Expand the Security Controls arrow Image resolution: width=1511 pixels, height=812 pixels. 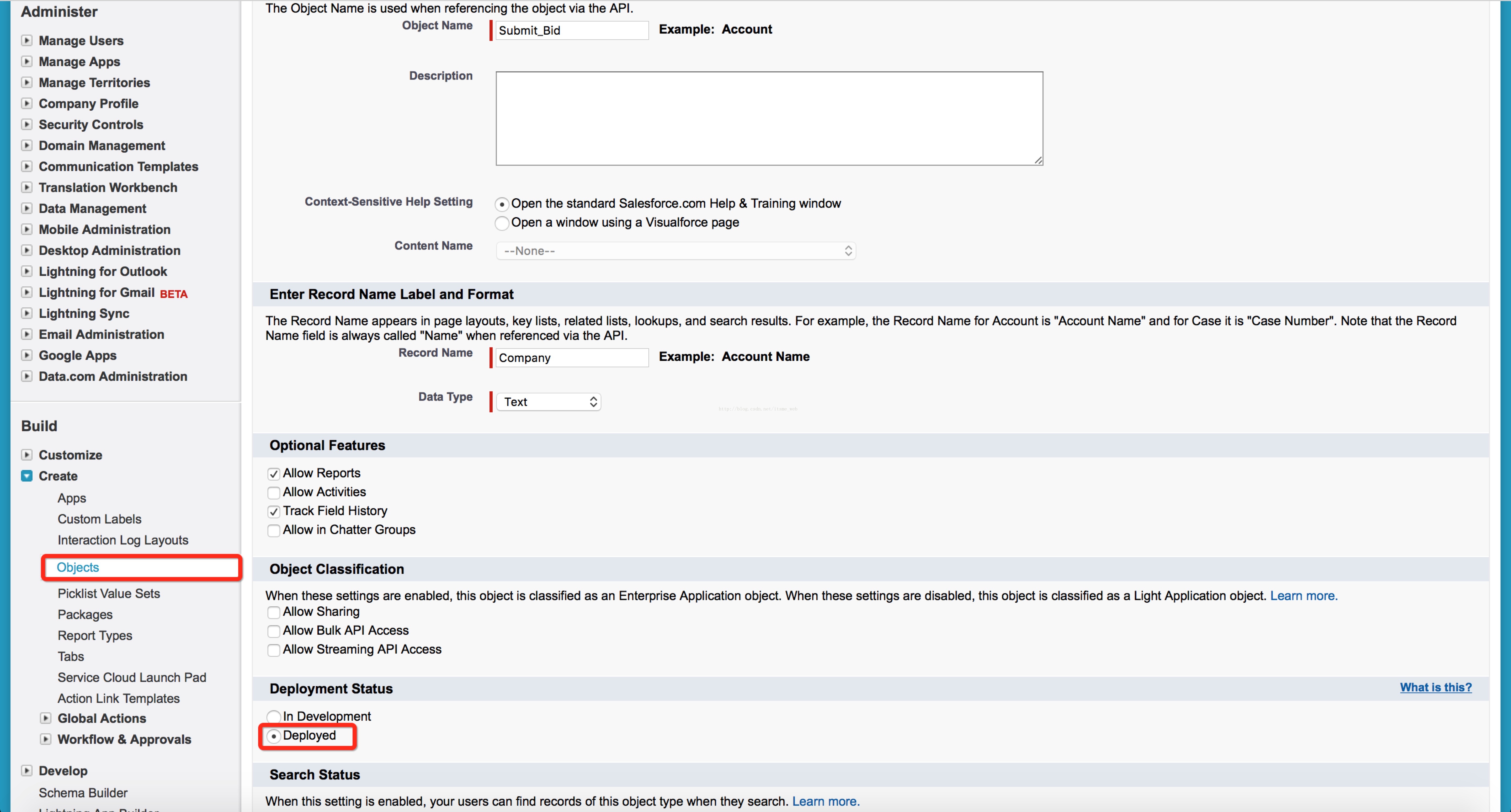26,124
